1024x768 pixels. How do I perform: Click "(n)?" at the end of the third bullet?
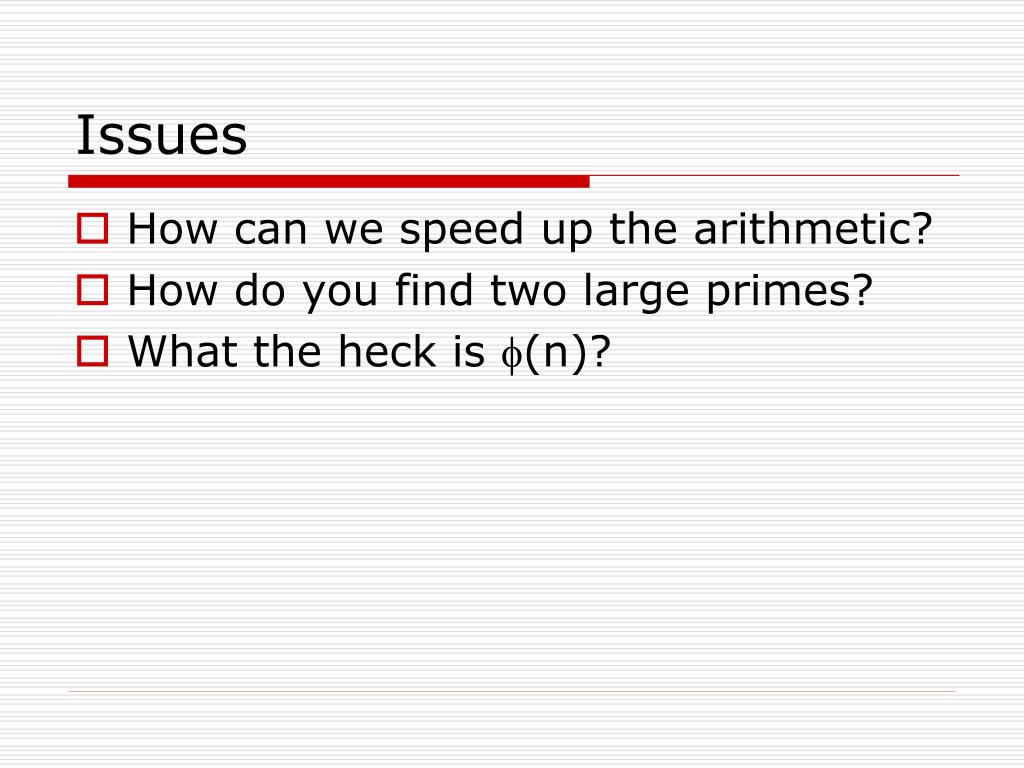[568, 353]
